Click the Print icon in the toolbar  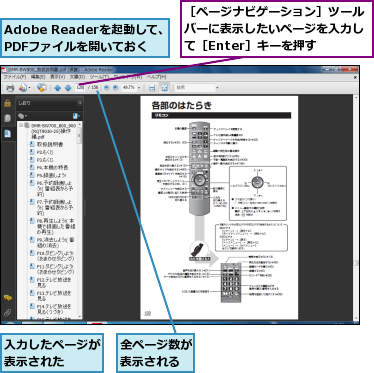pyautogui.click(x=10, y=88)
